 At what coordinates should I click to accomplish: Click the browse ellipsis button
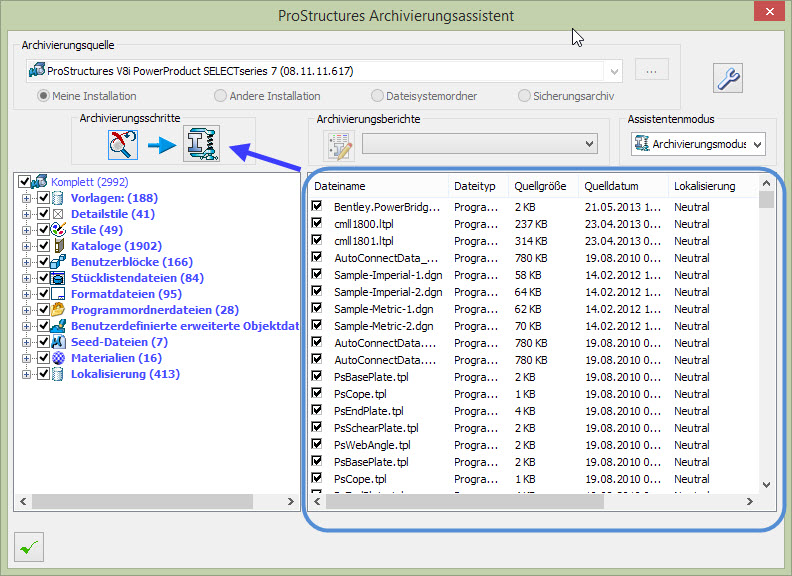point(652,70)
